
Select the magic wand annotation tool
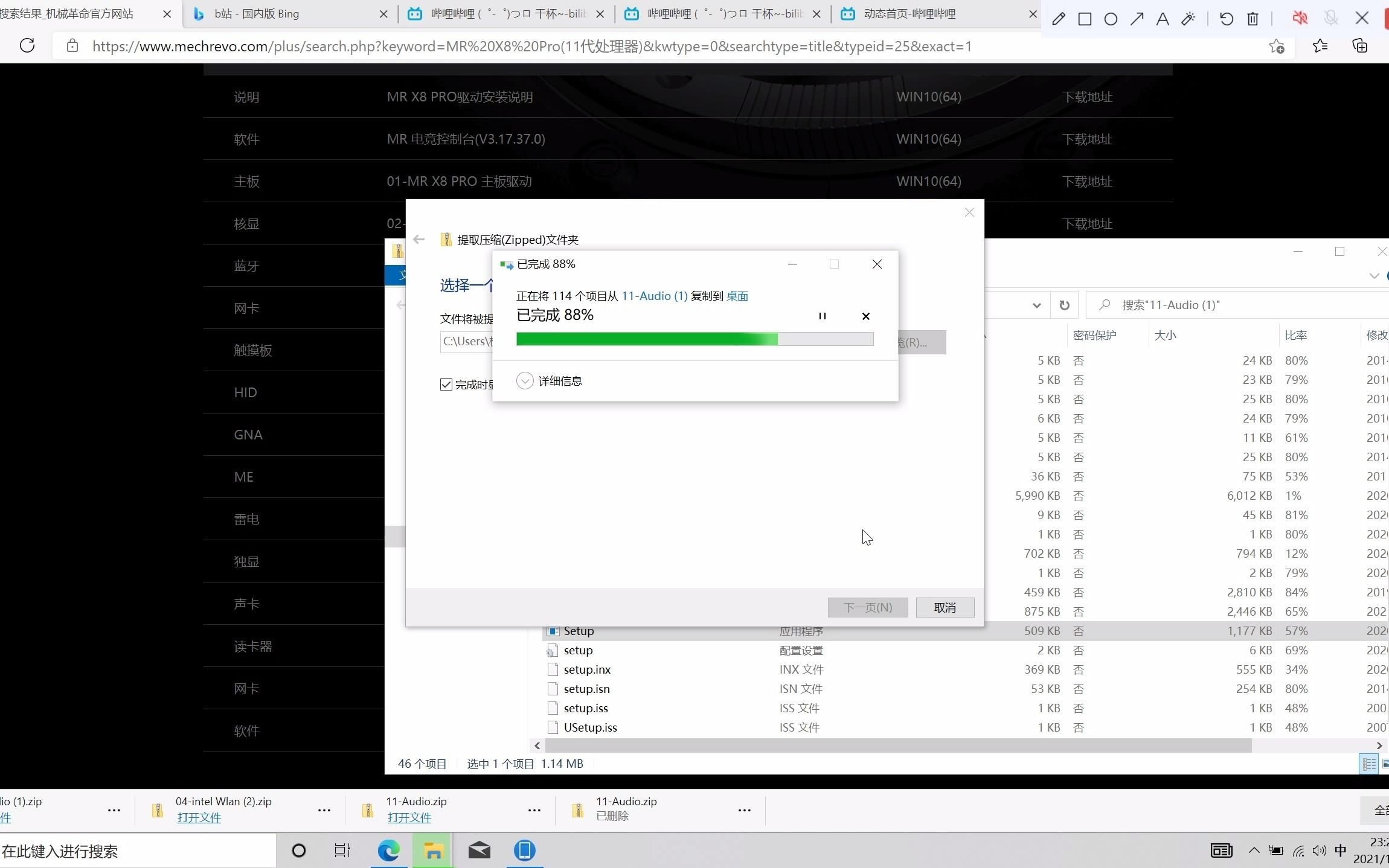(x=1188, y=19)
